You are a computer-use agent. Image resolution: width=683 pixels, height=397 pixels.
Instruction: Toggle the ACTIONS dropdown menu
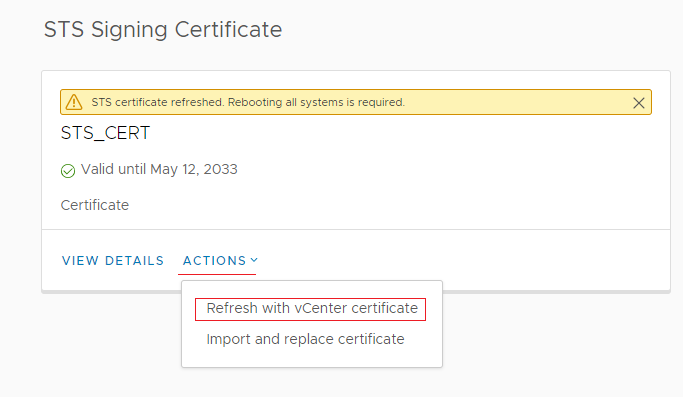coord(220,261)
